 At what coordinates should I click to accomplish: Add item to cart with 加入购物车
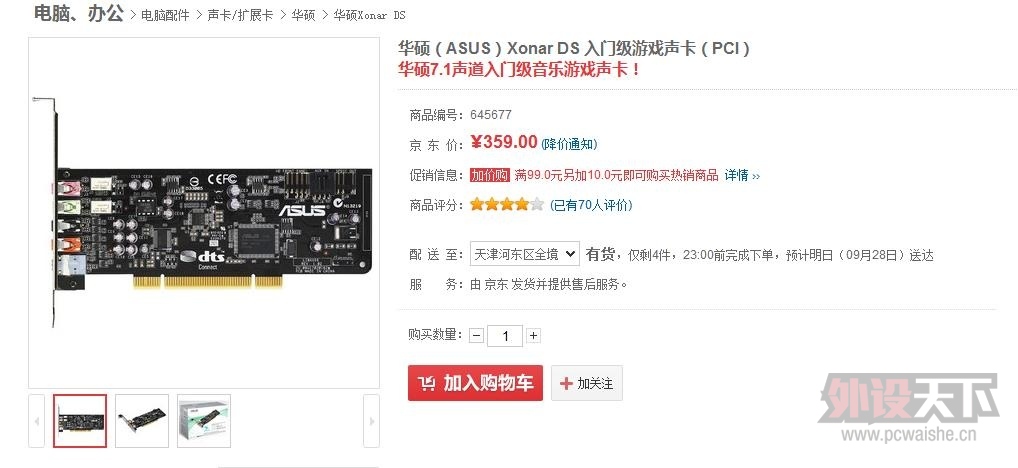pos(475,383)
